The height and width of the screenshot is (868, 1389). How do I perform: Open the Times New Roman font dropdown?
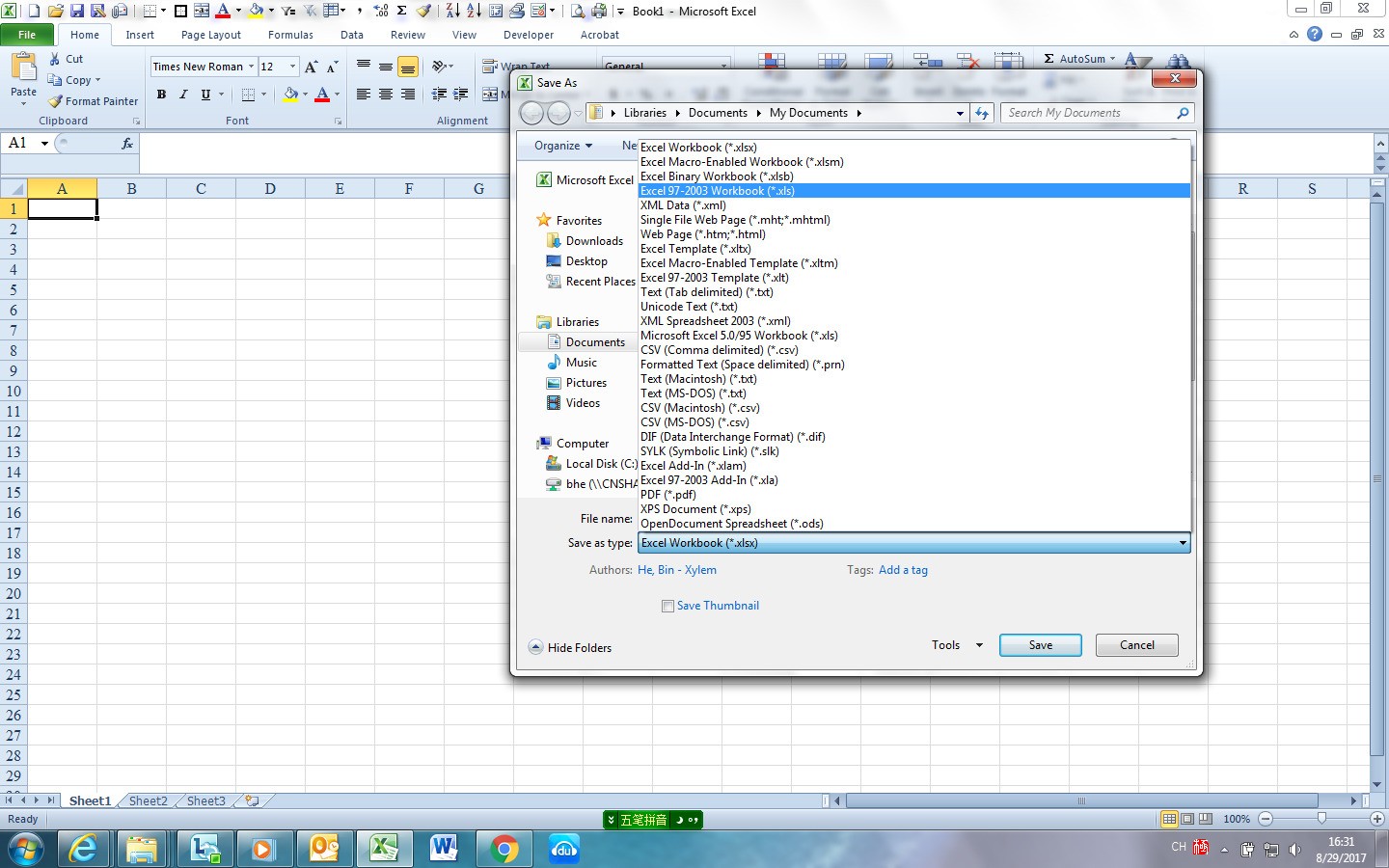pyautogui.click(x=251, y=67)
